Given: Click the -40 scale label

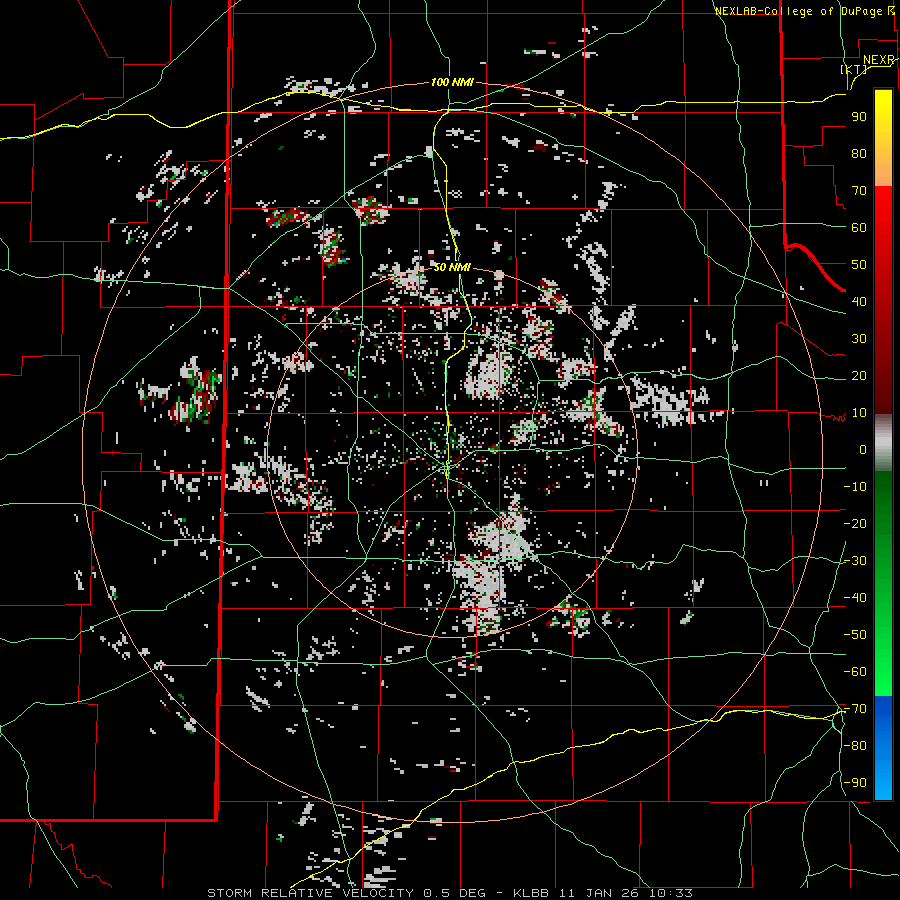Looking at the screenshot, I should [x=855, y=598].
